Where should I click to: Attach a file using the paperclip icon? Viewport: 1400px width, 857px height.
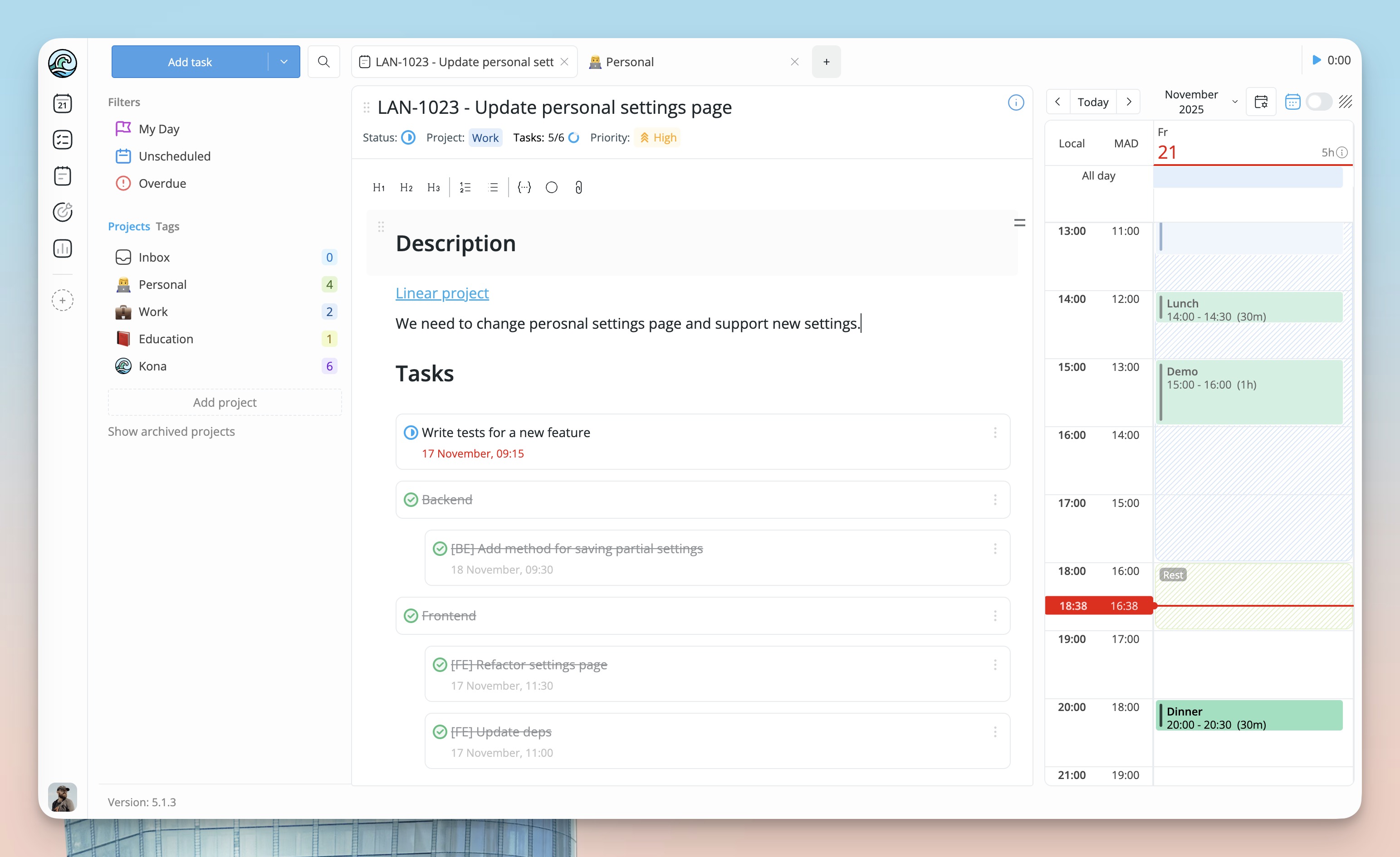[578, 187]
